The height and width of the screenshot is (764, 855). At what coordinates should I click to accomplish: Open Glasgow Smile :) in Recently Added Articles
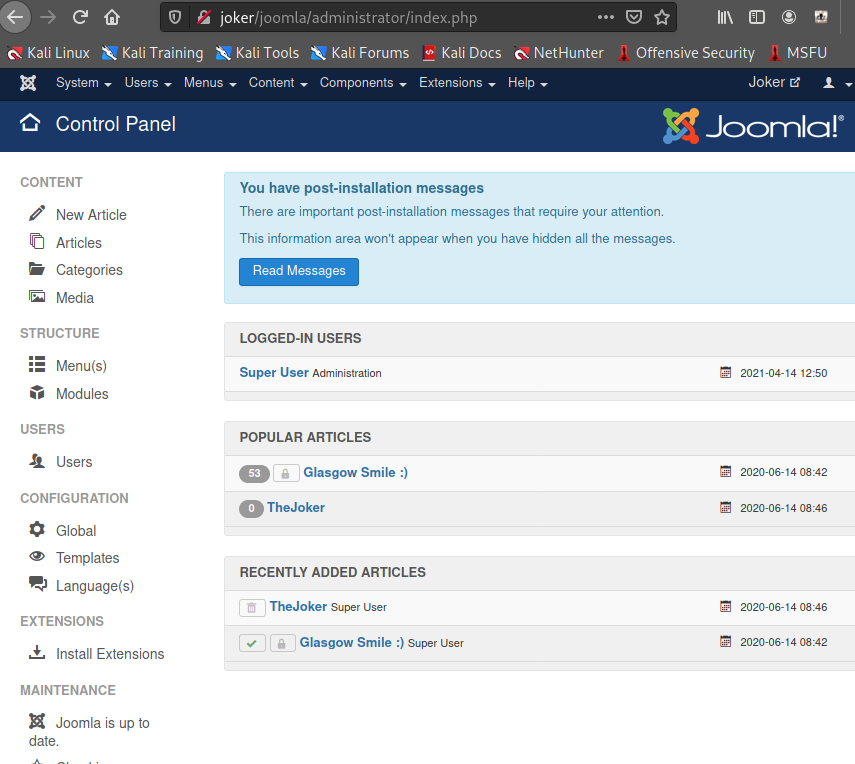pos(352,642)
